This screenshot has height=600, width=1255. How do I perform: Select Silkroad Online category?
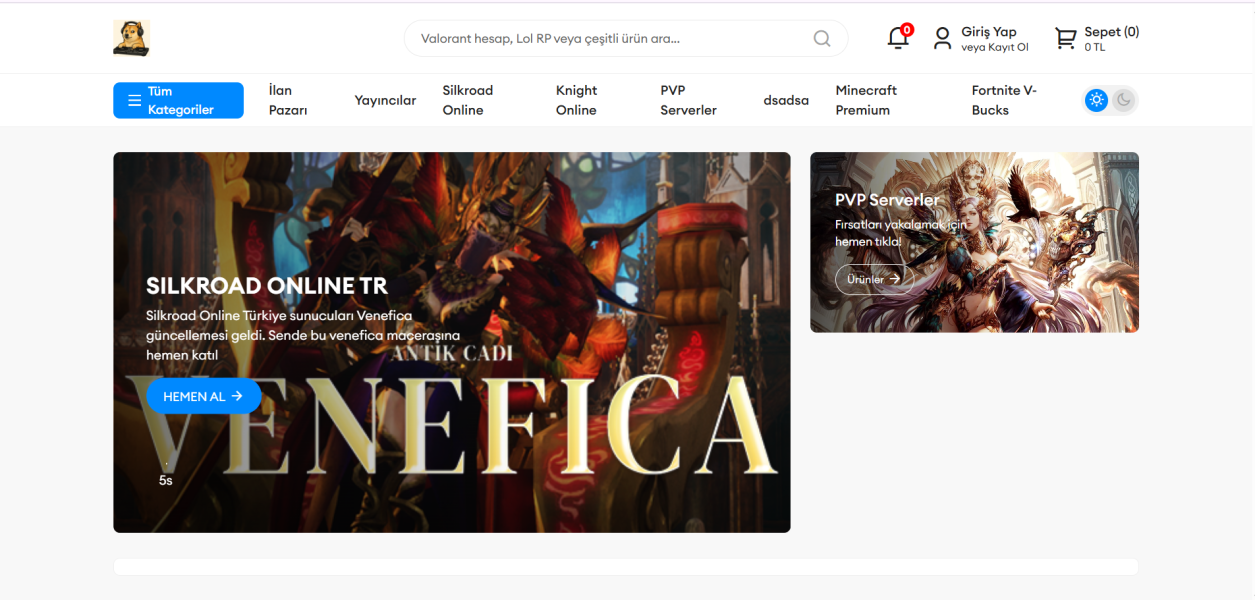[x=468, y=100]
